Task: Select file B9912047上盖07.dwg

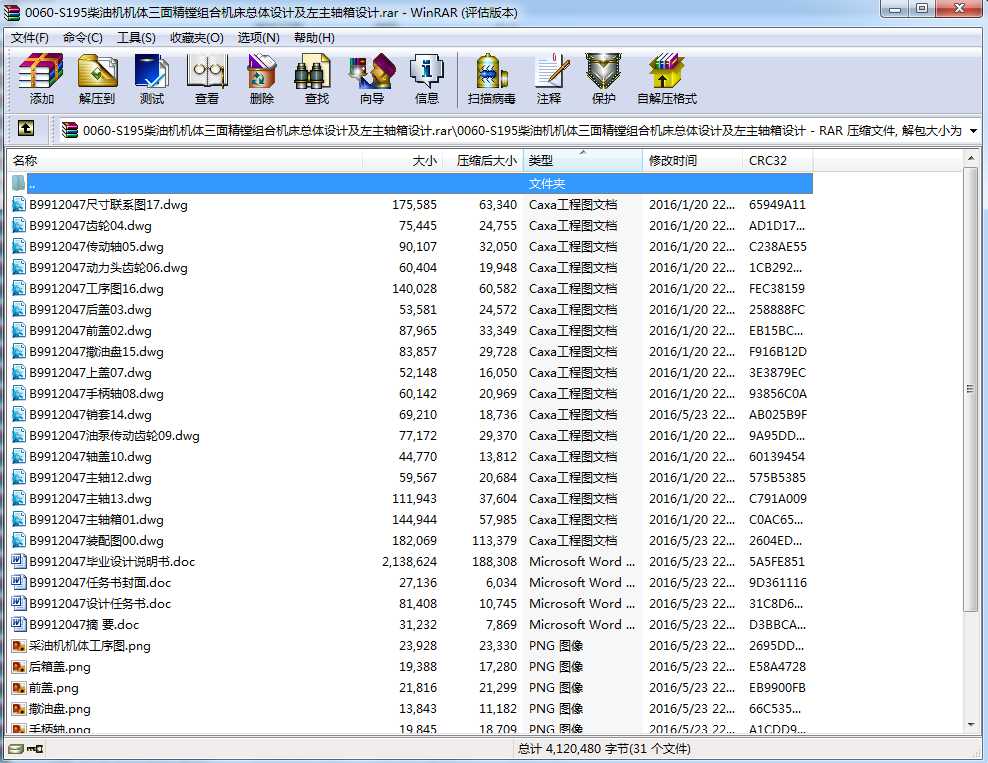Action: click(90, 372)
